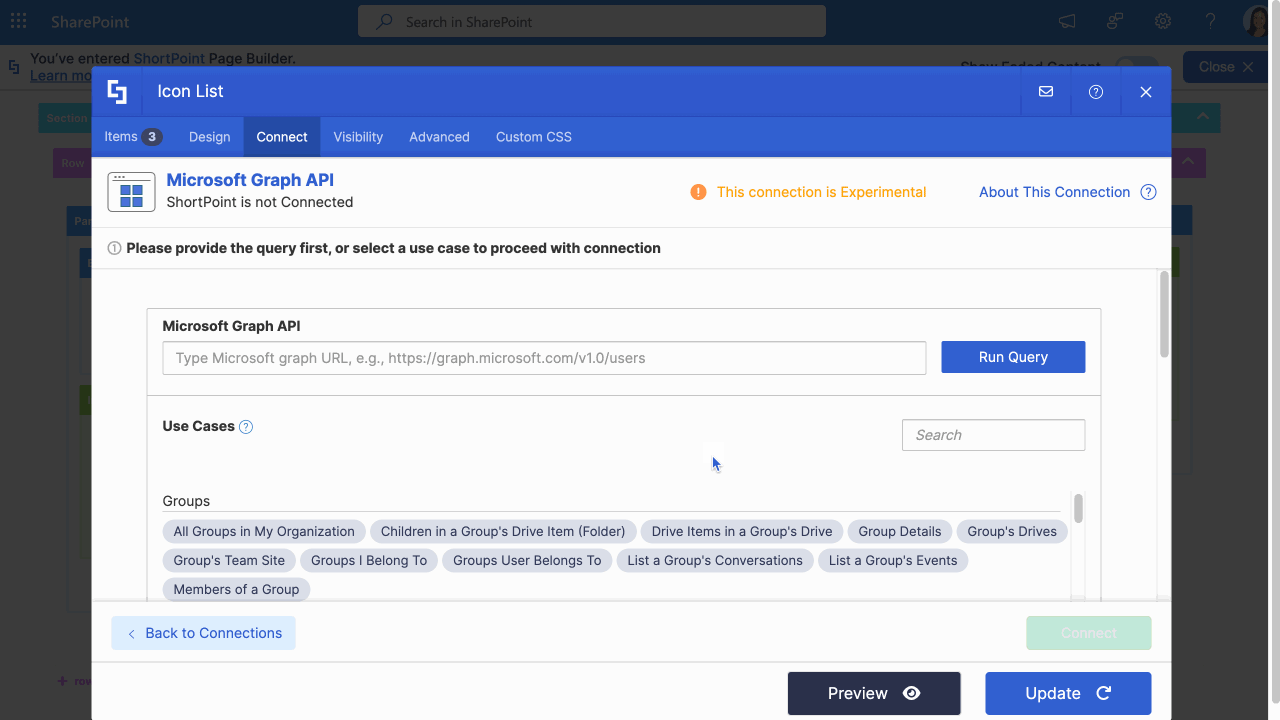
Task: Select the Group Details use case
Action: point(900,531)
